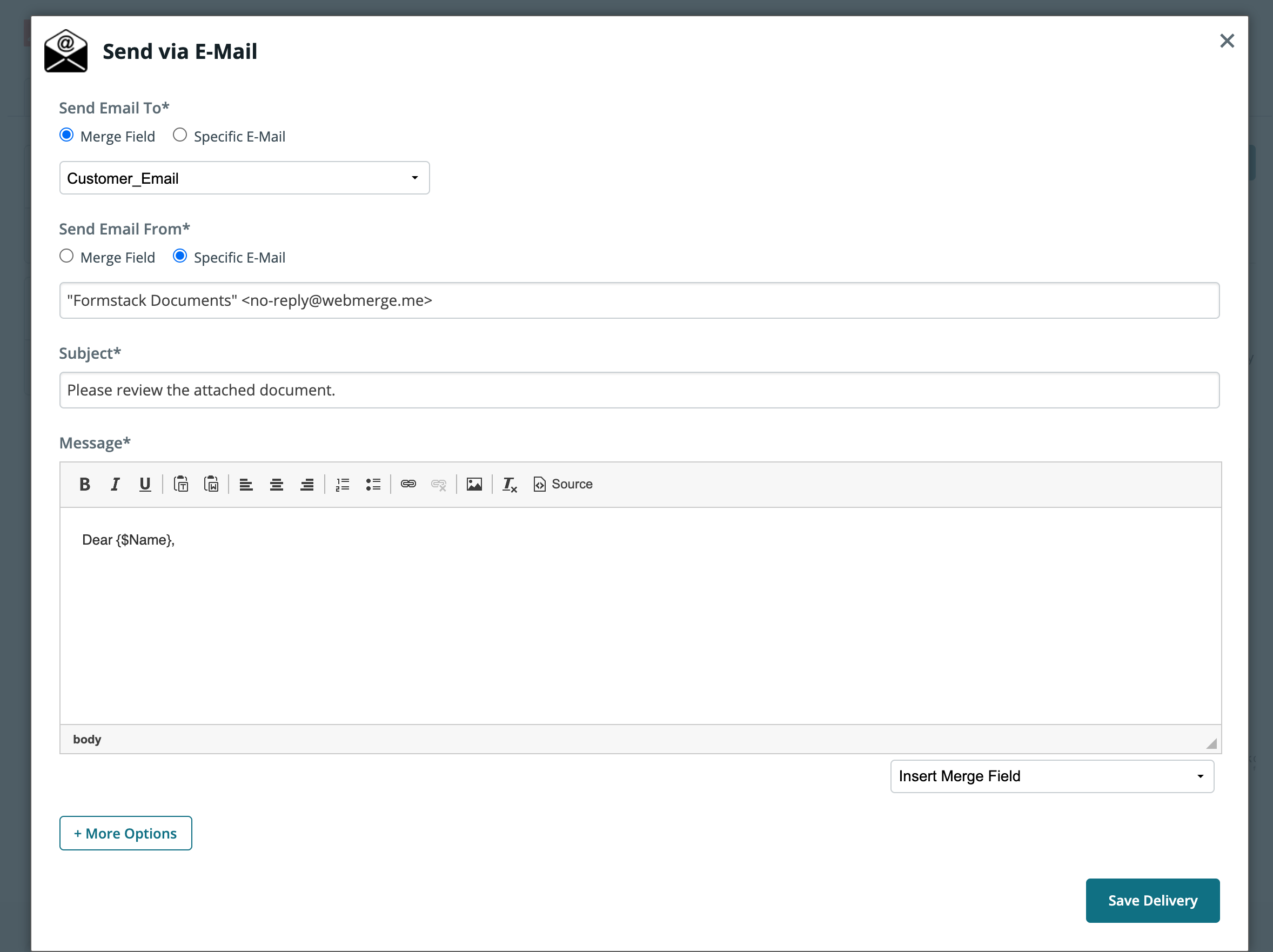The height and width of the screenshot is (952, 1273).
Task: Insert a numbered list
Action: pyautogui.click(x=343, y=484)
